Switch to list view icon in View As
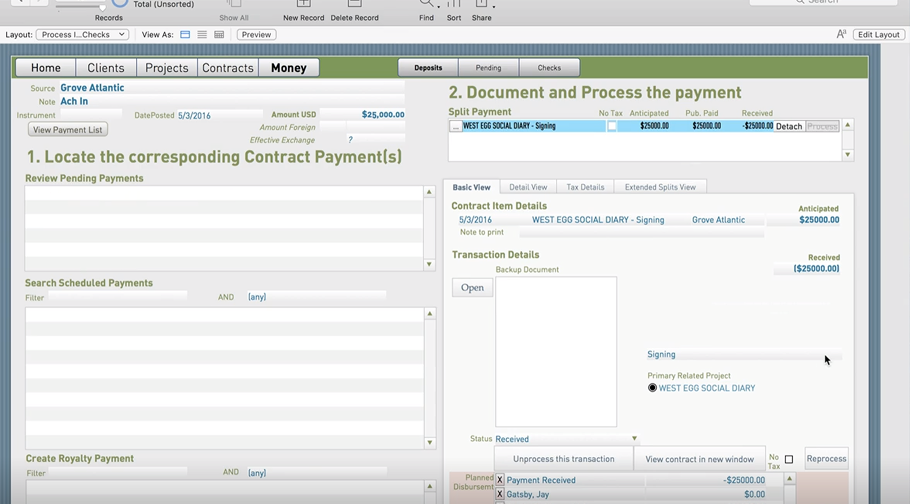This screenshot has height=504, width=910. click(x=202, y=35)
